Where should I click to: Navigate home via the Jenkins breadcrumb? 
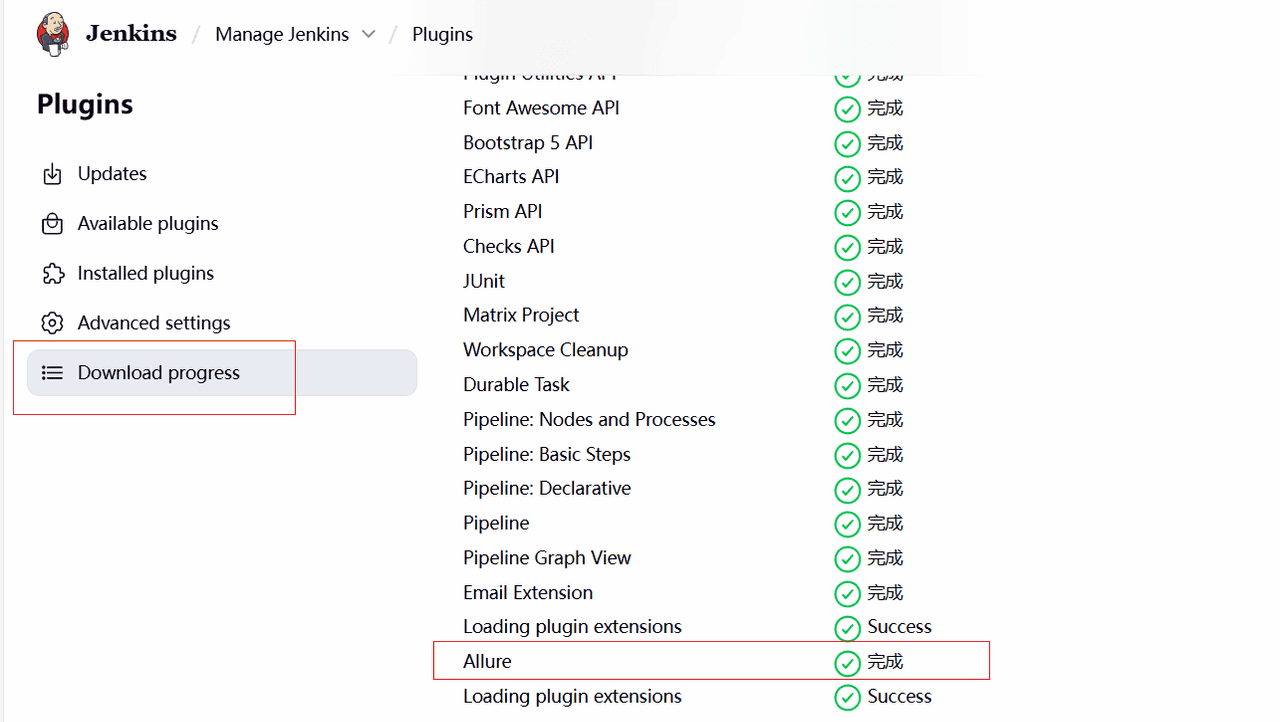[130, 33]
